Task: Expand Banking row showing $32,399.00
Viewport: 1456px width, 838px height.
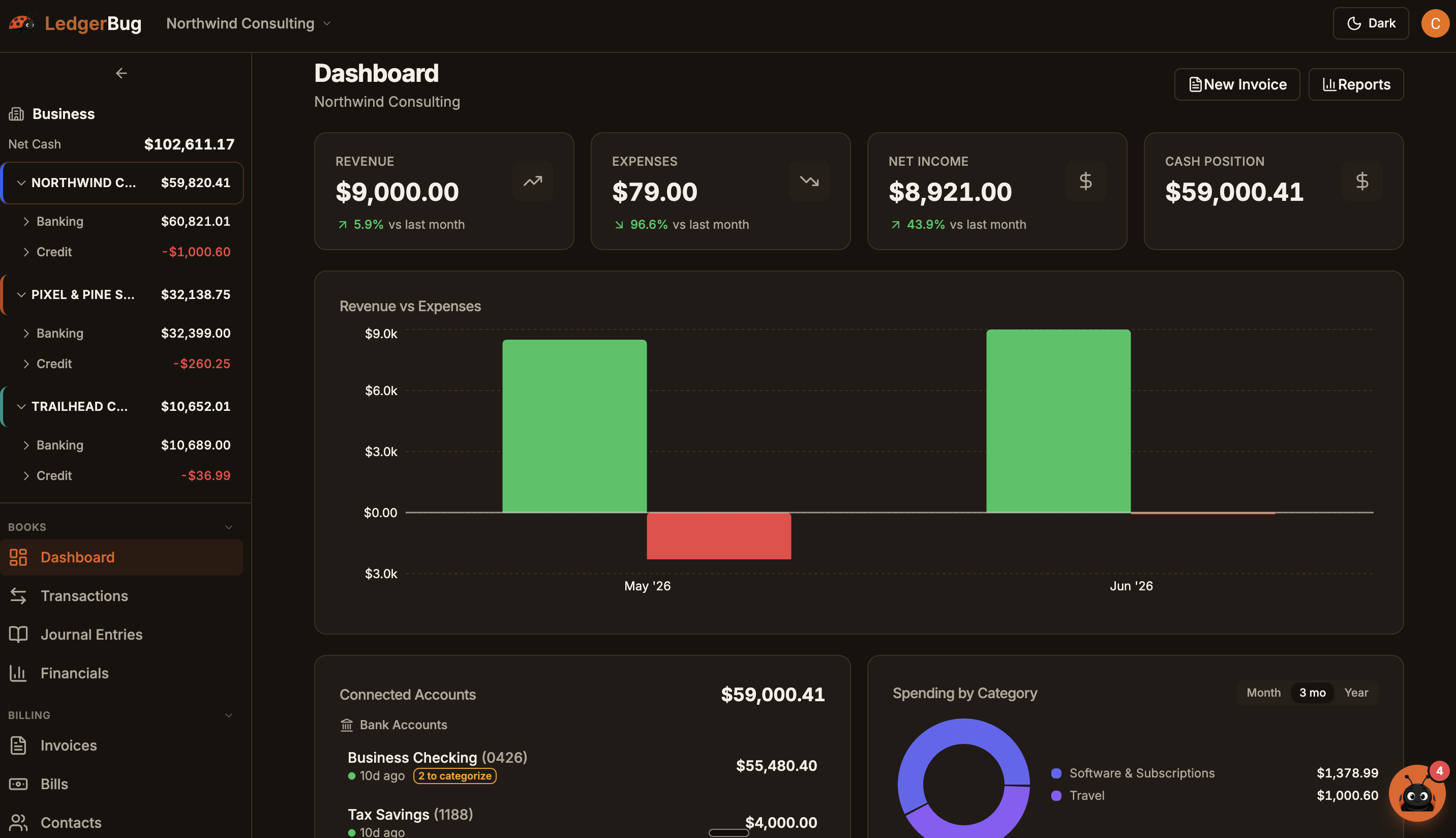Action: coord(26,333)
